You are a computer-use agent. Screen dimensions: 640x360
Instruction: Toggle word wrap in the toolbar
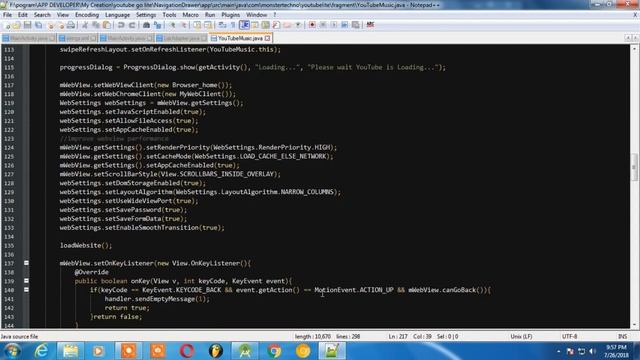coord(222,25)
